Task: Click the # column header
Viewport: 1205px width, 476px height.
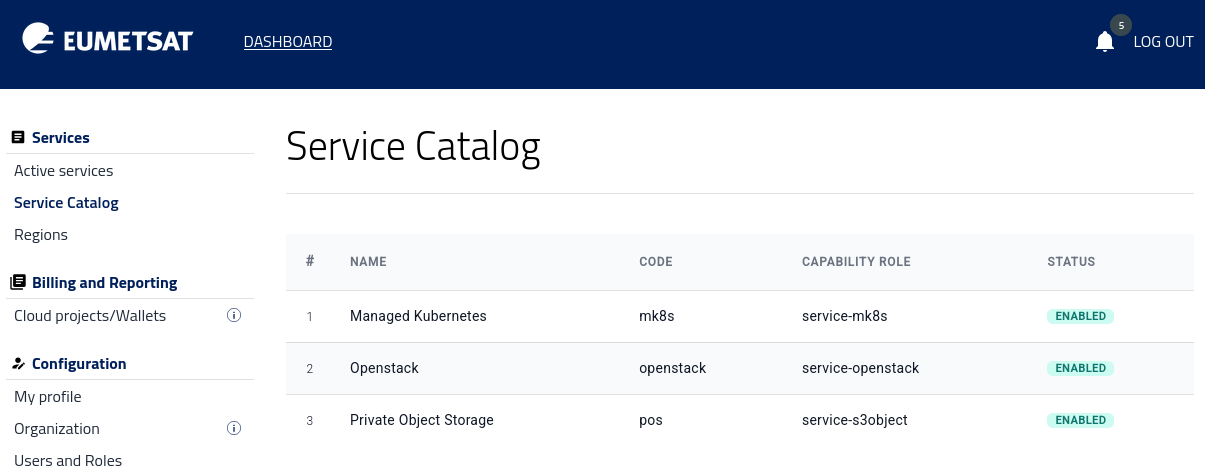Action: click(310, 261)
